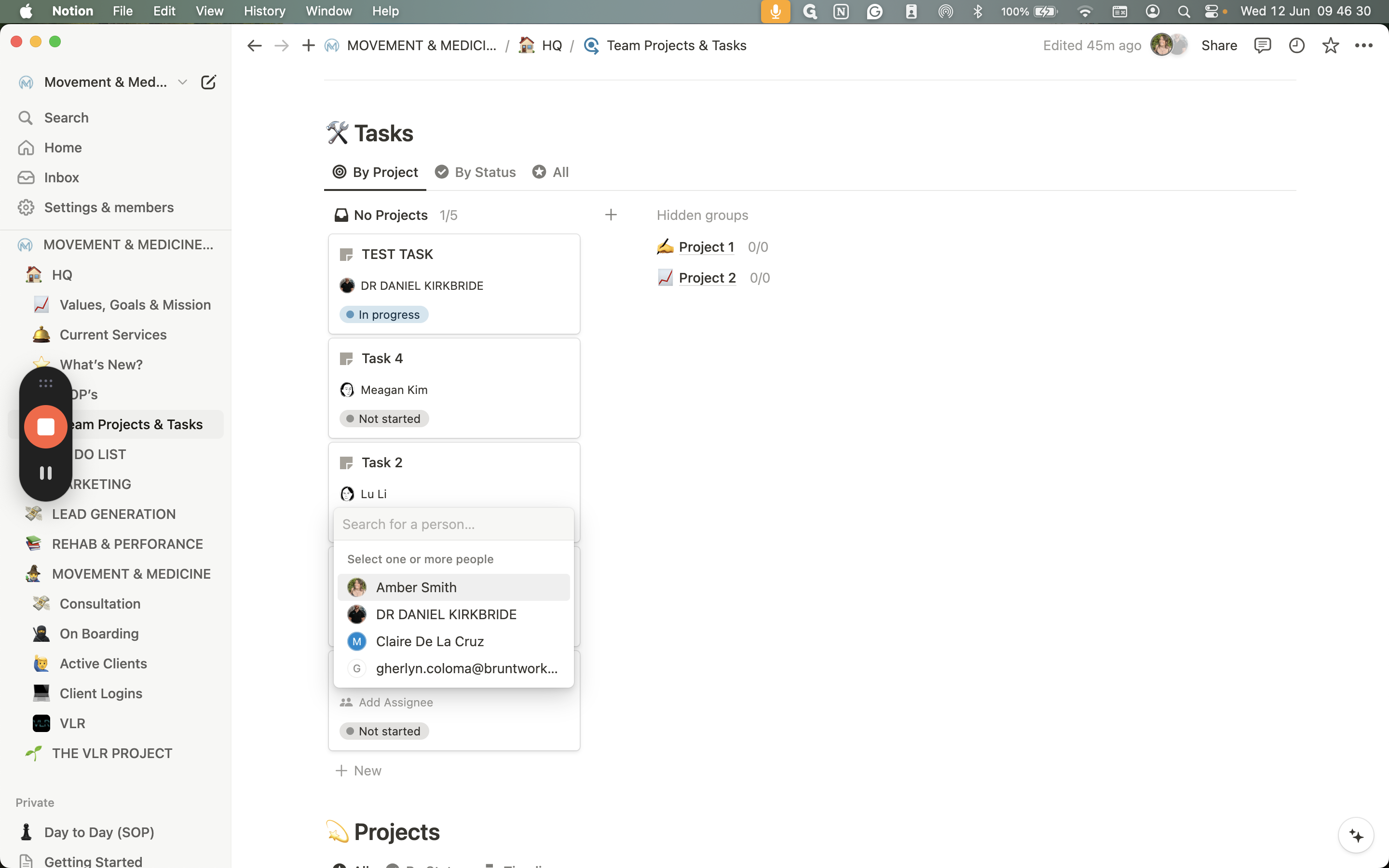The height and width of the screenshot is (868, 1389).
Task: Open the three-dot page options menu
Action: pos(1364,45)
